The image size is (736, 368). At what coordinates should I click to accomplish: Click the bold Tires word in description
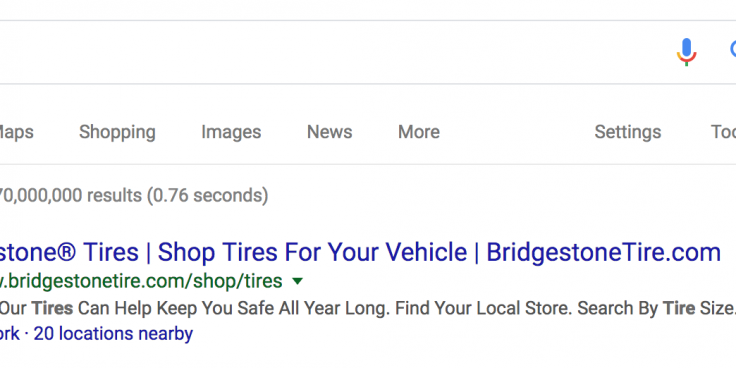pos(52,308)
